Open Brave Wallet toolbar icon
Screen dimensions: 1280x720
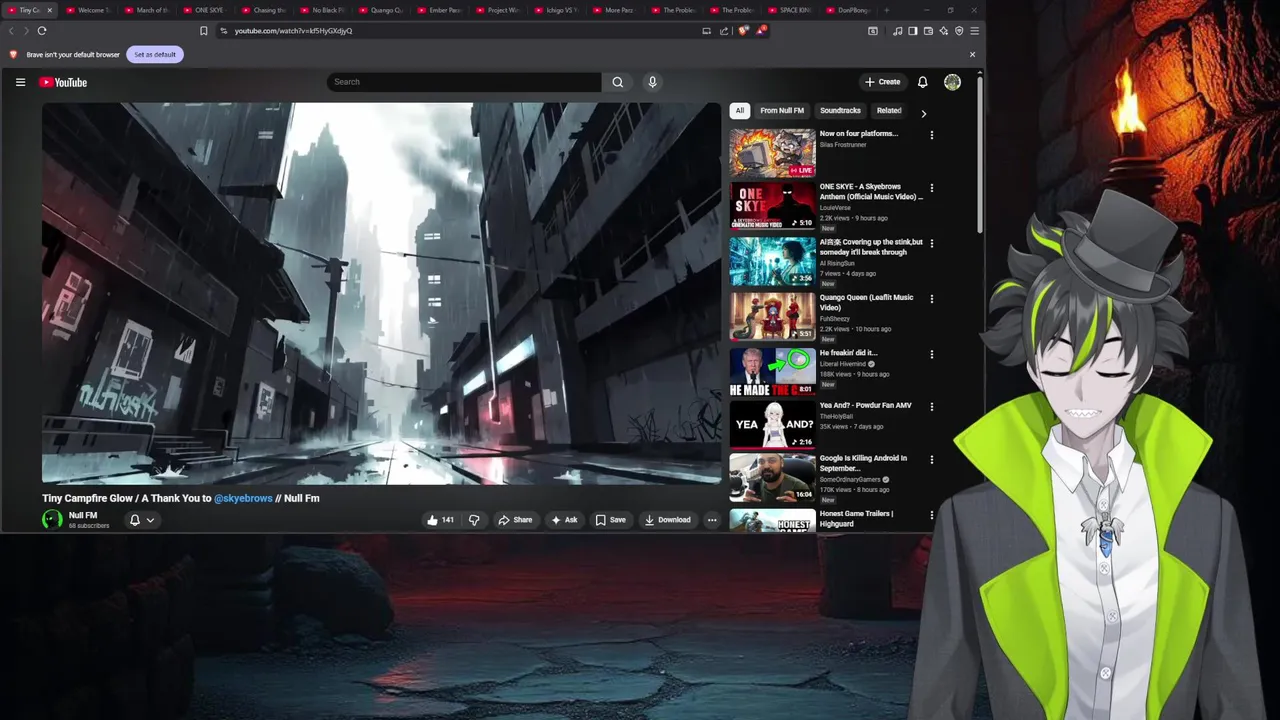928,31
